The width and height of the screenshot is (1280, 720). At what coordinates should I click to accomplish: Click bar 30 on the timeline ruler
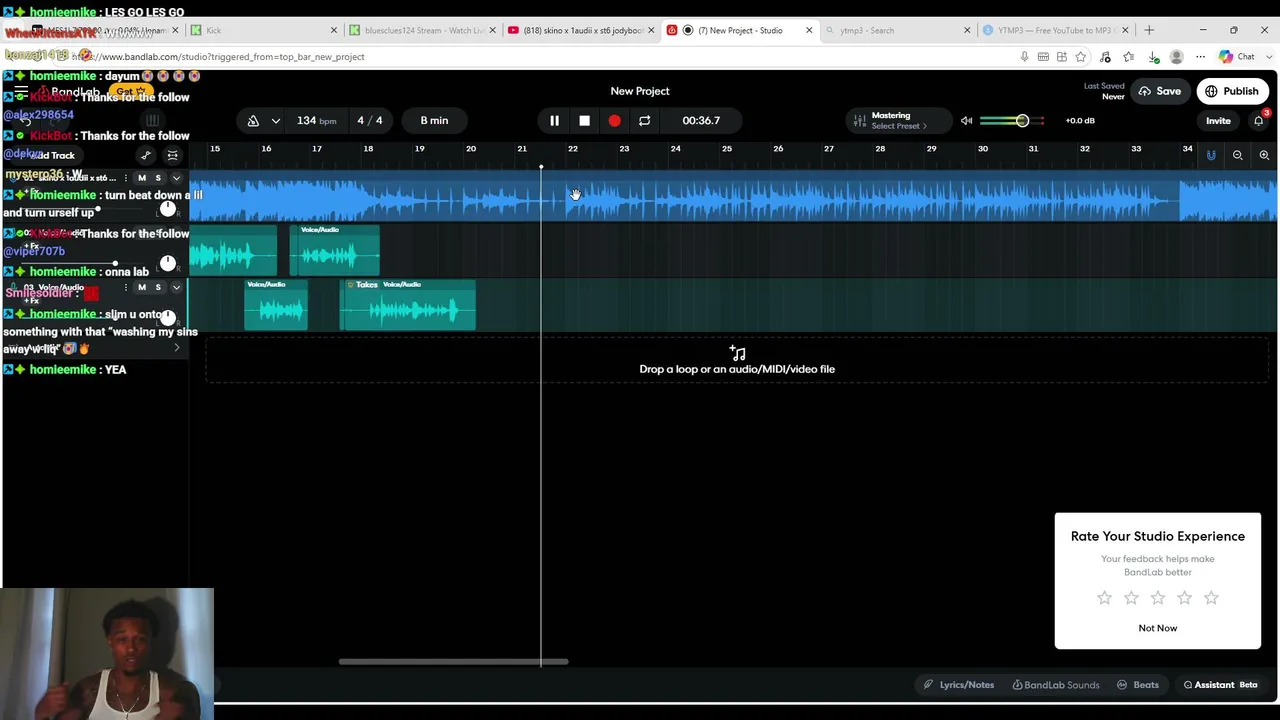[x=983, y=149]
